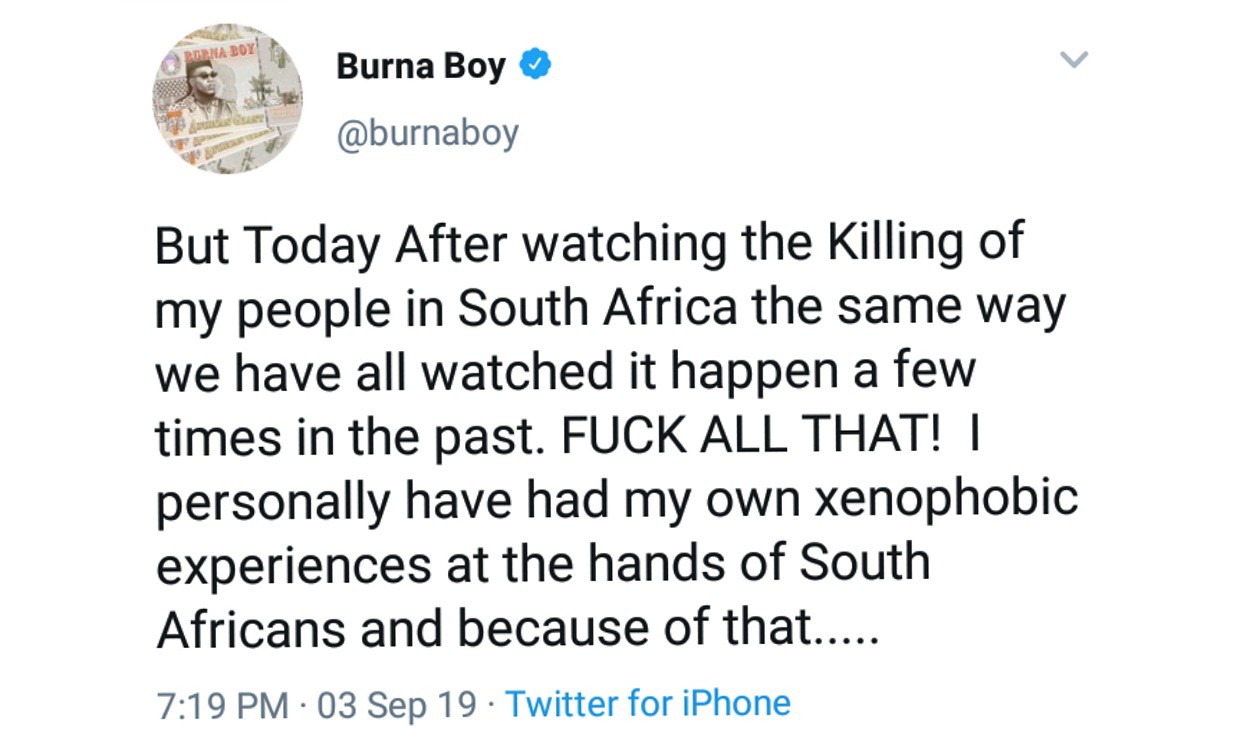1250x750 pixels.
Task: Click the @burnaboy handle
Action: (427, 133)
